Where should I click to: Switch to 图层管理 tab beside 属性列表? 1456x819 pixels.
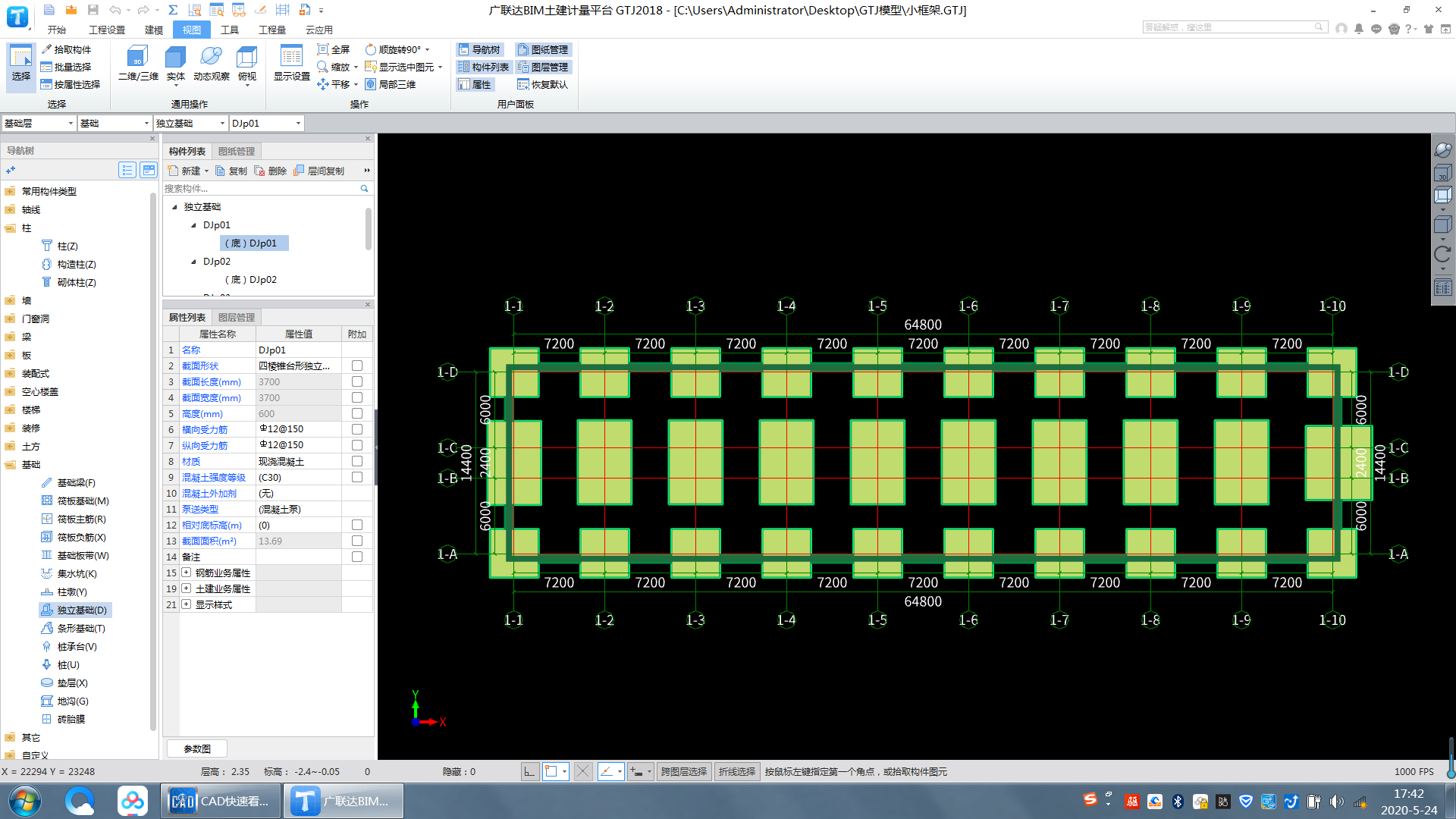pos(237,317)
